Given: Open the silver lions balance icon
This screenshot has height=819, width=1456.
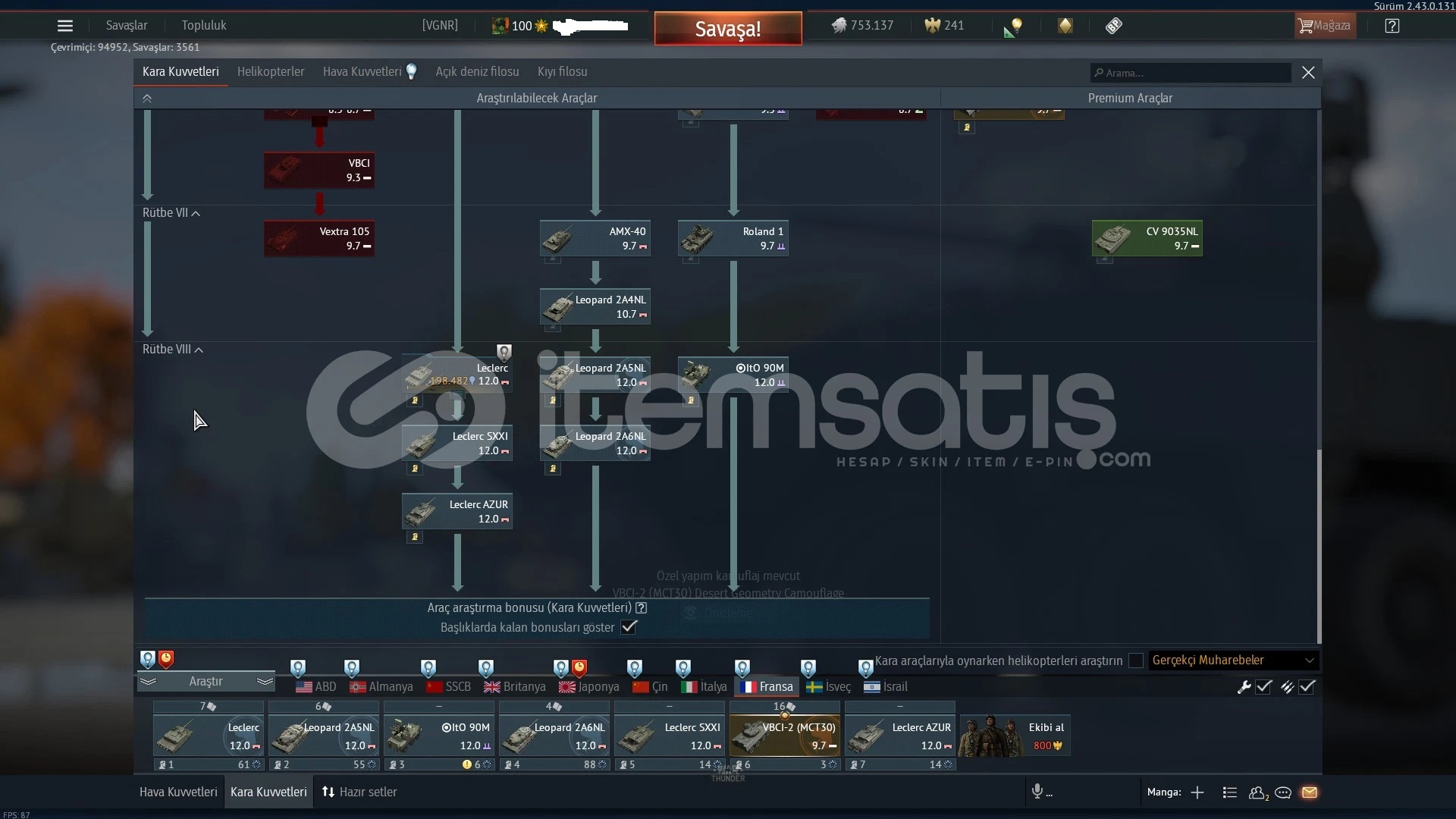Looking at the screenshot, I should point(839,26).
